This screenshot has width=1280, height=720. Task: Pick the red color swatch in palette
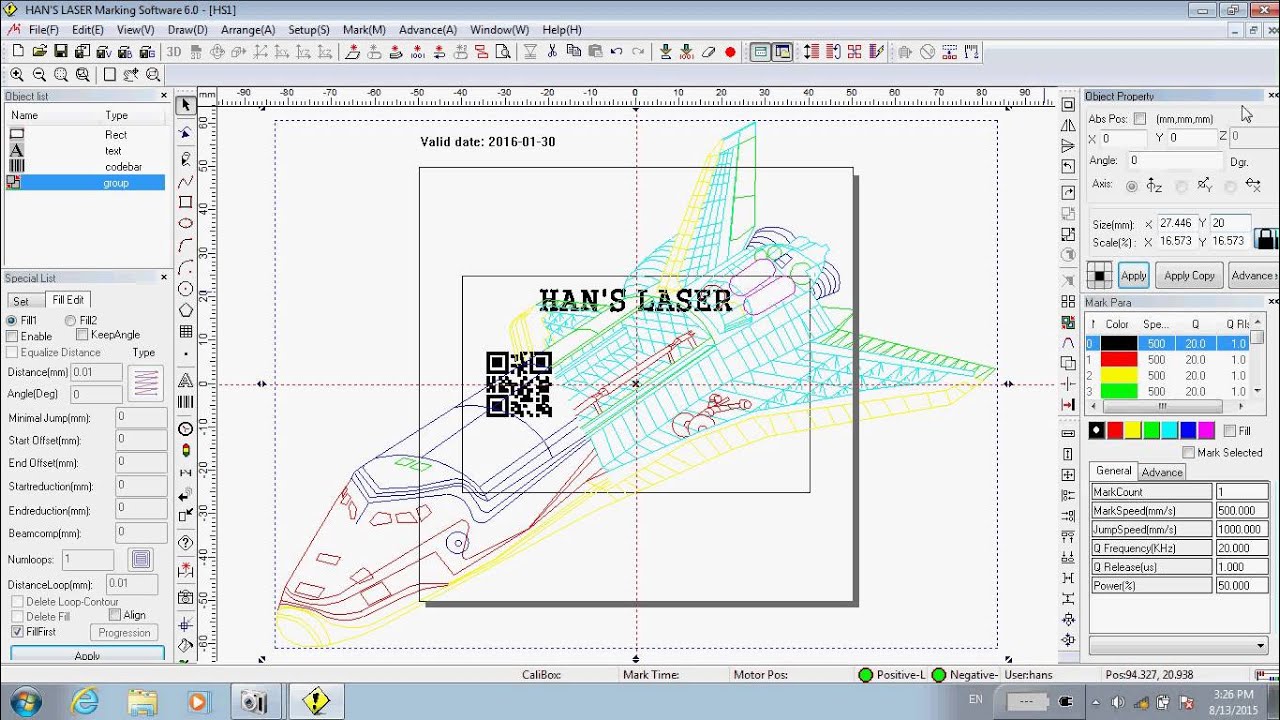tap(1115, 431)
